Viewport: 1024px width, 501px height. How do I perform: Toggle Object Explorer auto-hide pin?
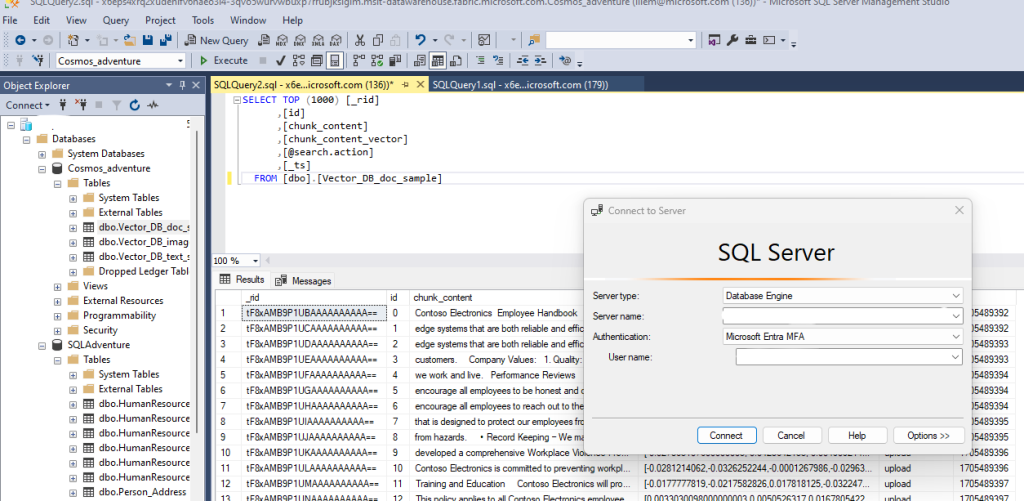(x=182, y=85)
